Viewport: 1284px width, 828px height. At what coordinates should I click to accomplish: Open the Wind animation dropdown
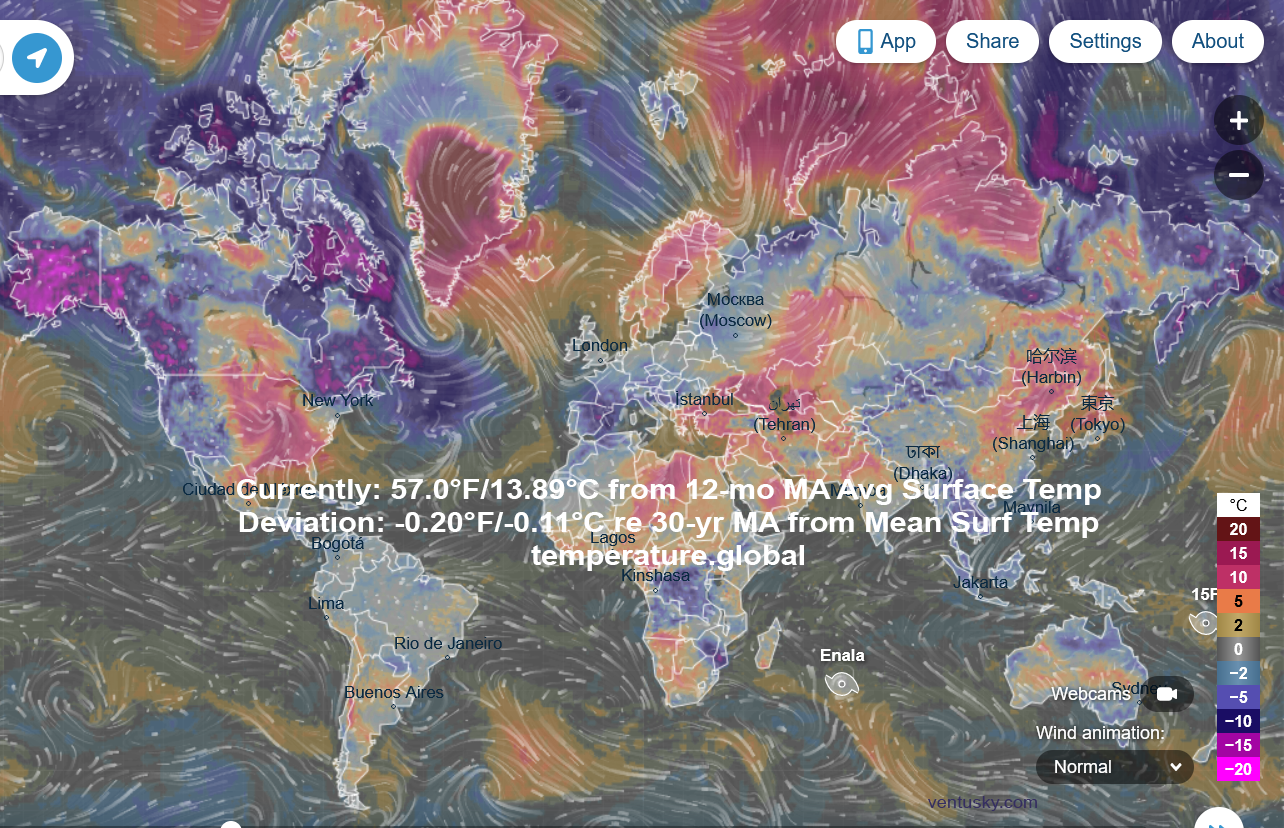pos(1115,767)
